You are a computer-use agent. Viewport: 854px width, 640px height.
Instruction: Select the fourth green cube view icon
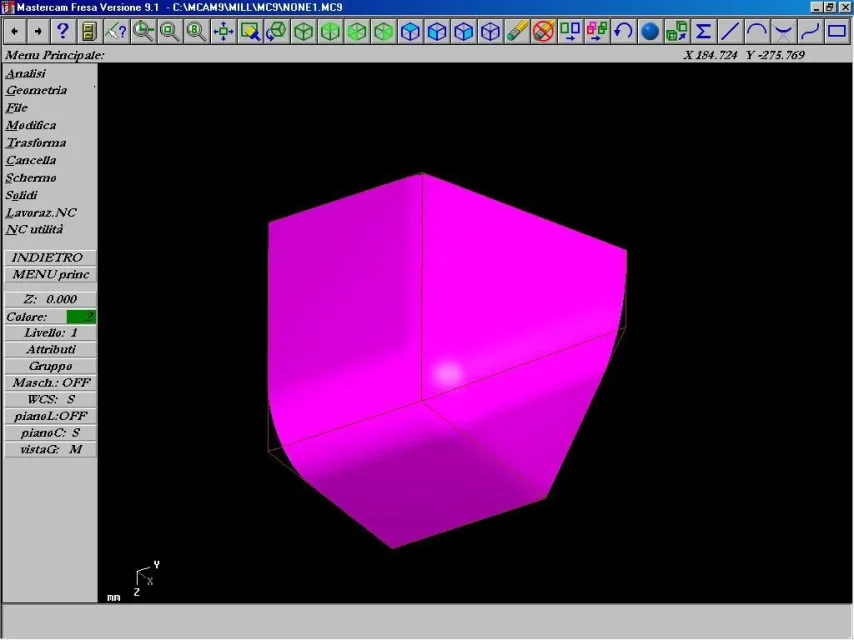pyautogui.click(x=383, y=31)
